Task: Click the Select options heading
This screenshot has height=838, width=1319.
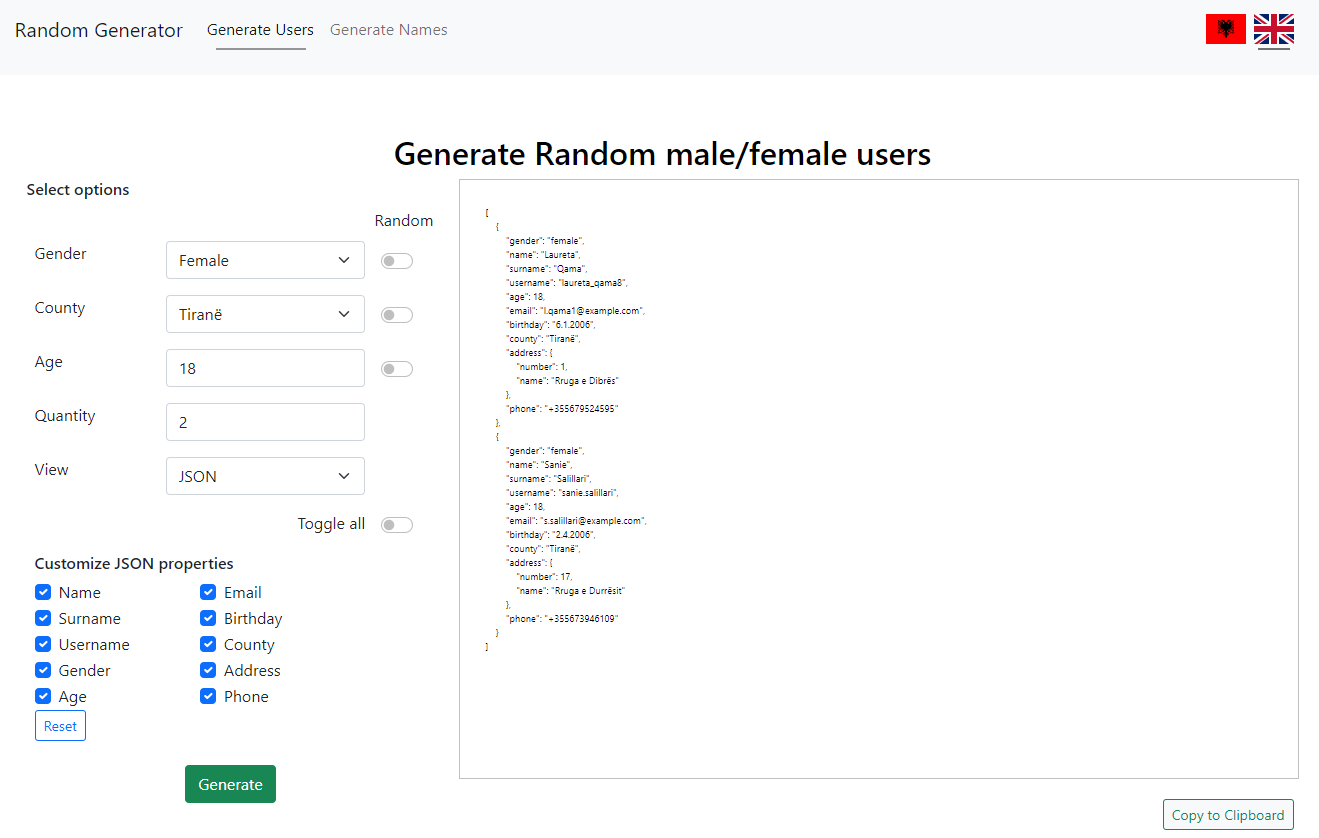Action: (78, 190)
